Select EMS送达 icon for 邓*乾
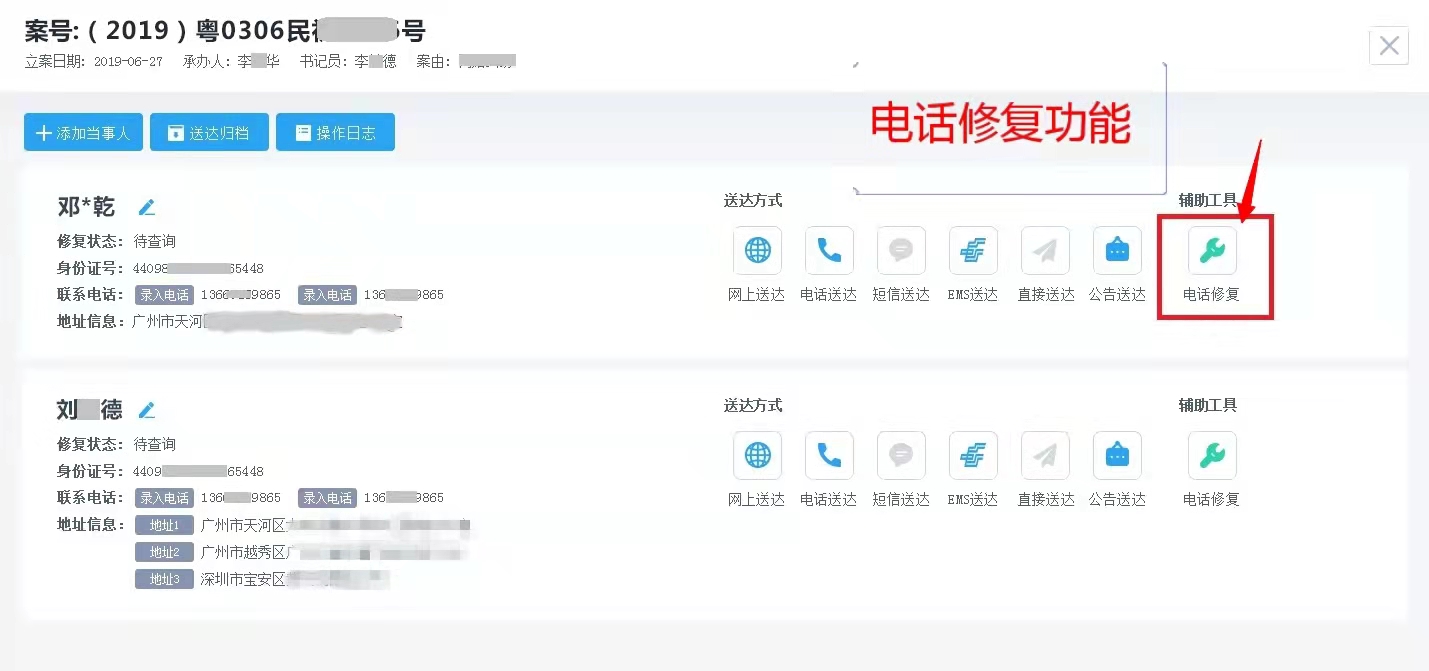Viewport: 1429px width, 671px height. coord(973,250)
